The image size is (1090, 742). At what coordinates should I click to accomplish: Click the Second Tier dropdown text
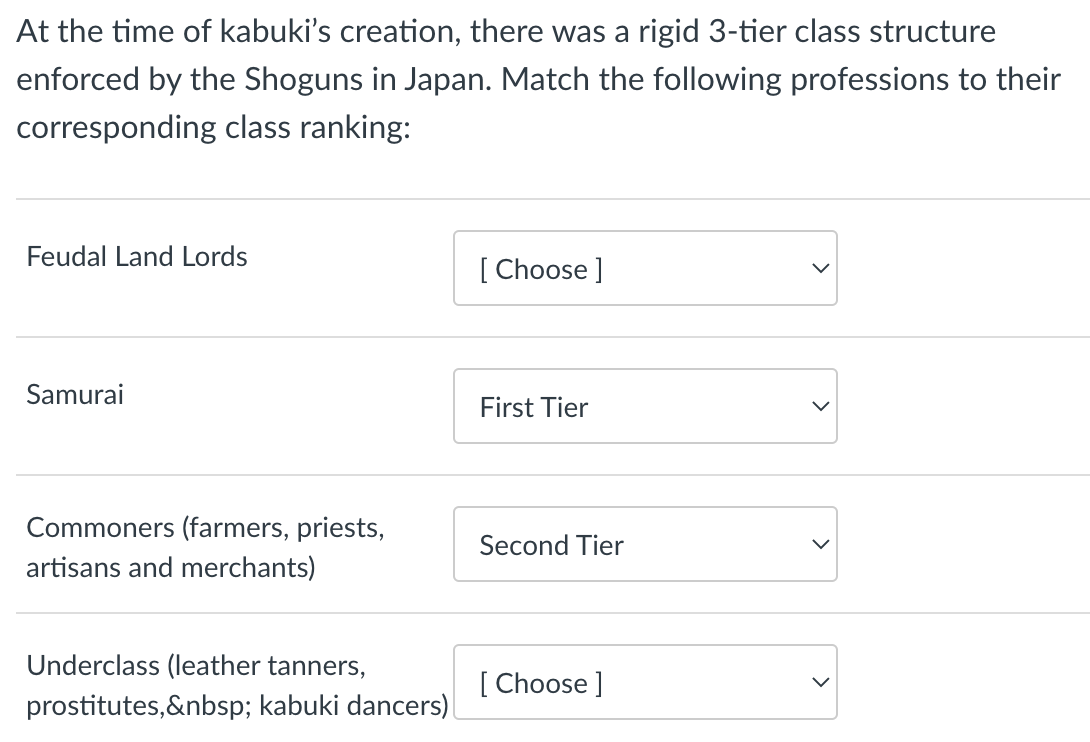(x=551, y=546)
